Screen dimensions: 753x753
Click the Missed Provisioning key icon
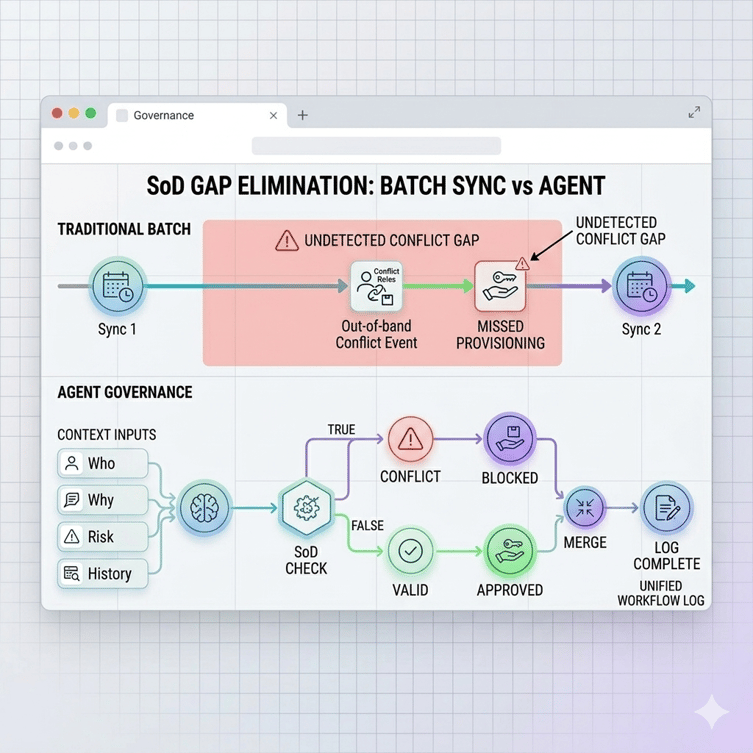pyautogui.click(x=500, y=287)
